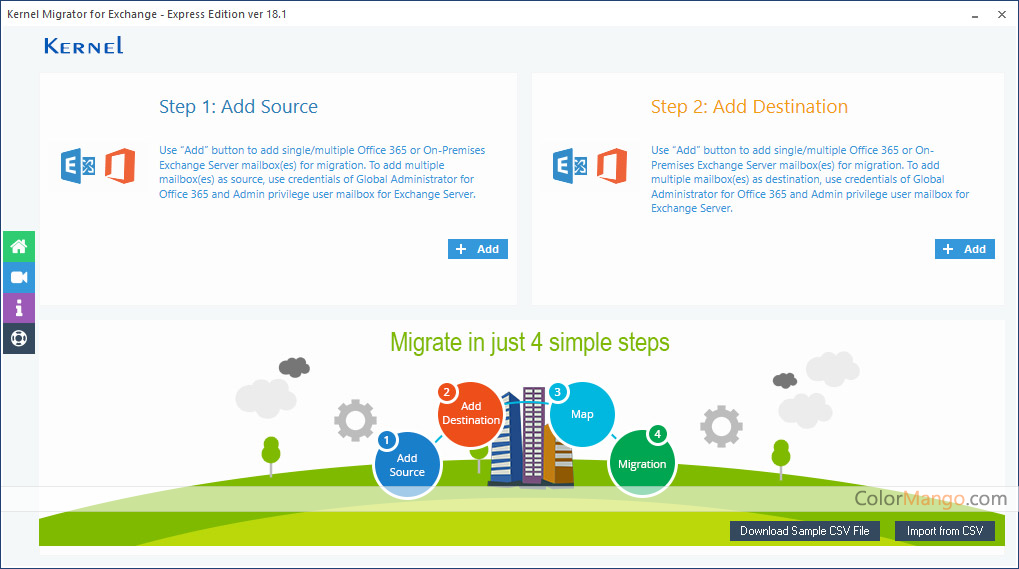Click Download Sample CSV File button

tap(804, 531)
